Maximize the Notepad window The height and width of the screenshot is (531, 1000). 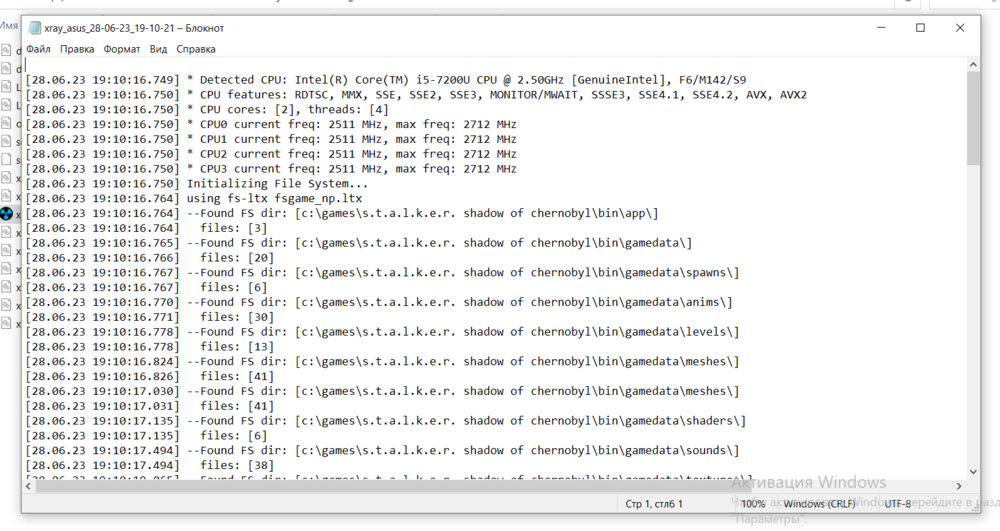(x=920, y=28)
